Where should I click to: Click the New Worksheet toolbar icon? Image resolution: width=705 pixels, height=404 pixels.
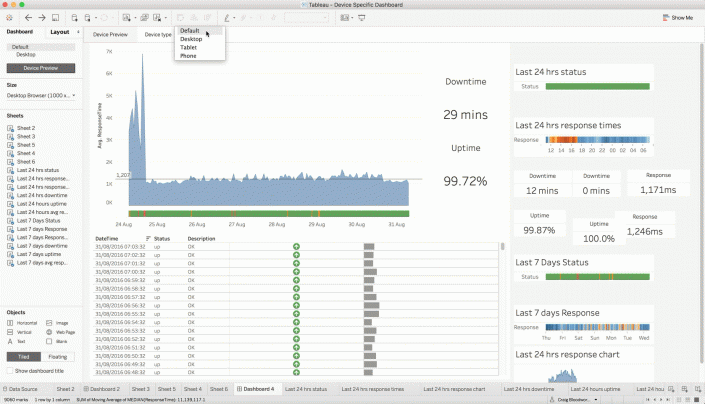pos(126,18)
